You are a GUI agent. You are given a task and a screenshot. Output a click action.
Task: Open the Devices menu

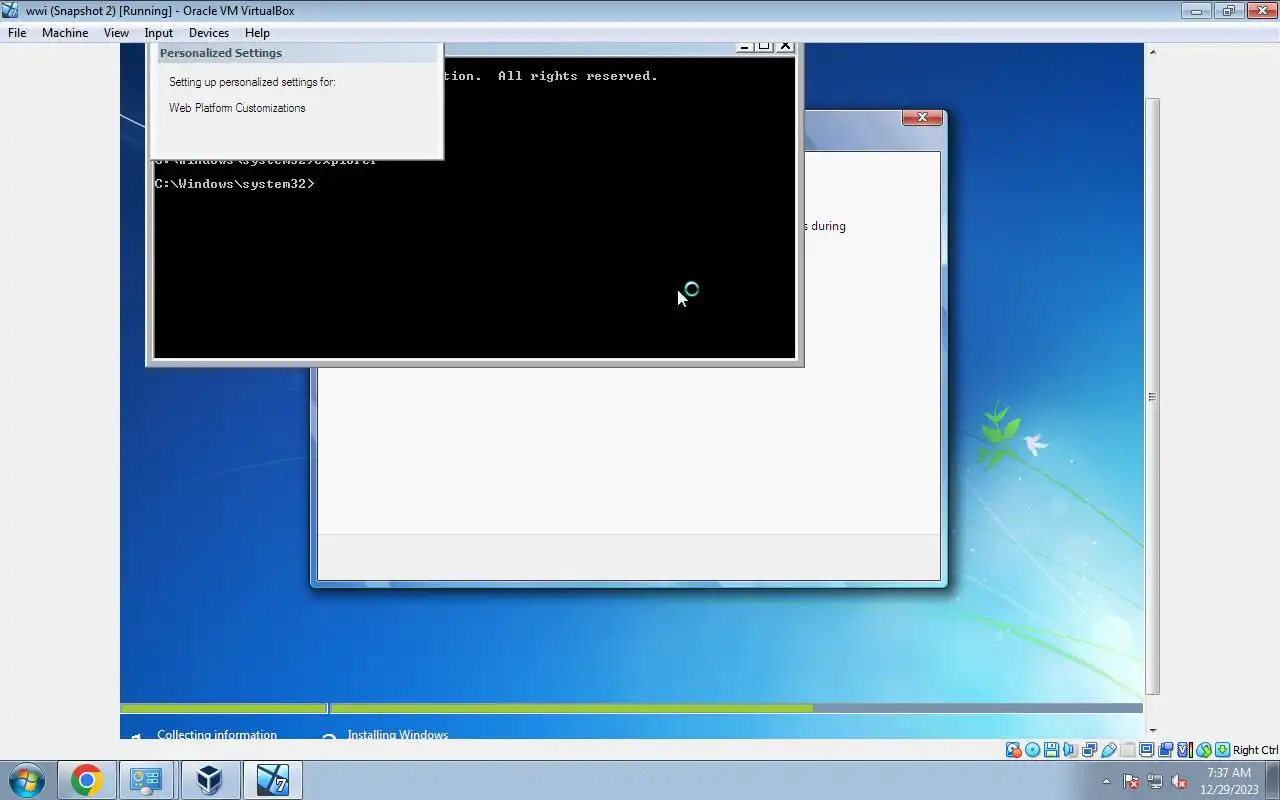pos(209,33)
